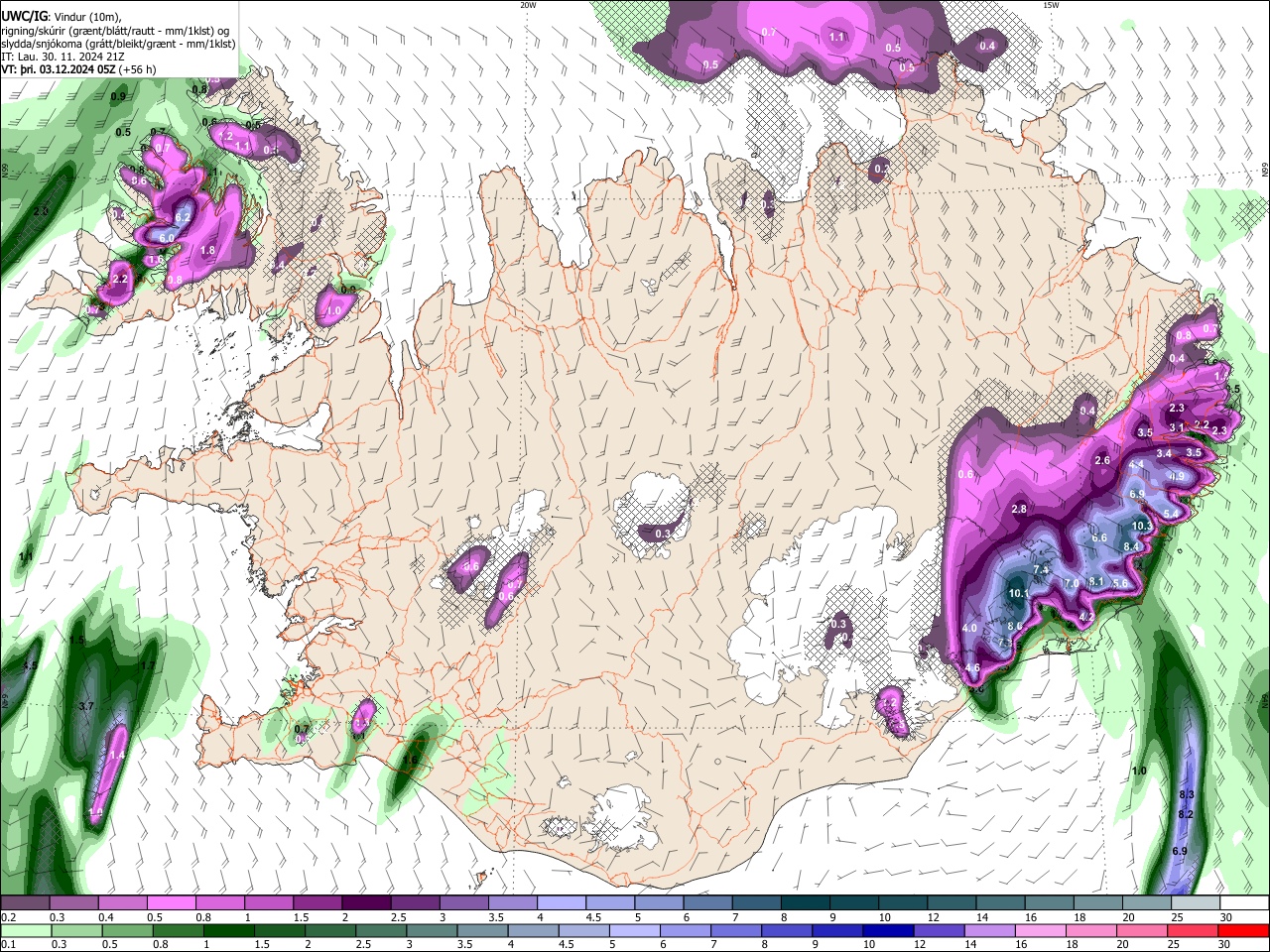
Task: Click the 10.1 precipitation value in the southeast
Action: click(1018, 594)
